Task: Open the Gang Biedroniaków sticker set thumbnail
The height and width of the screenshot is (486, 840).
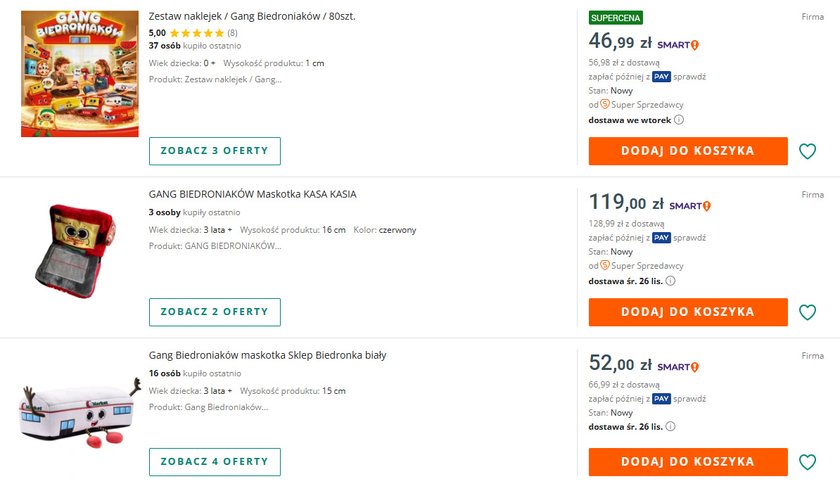Action: [80, 74]
